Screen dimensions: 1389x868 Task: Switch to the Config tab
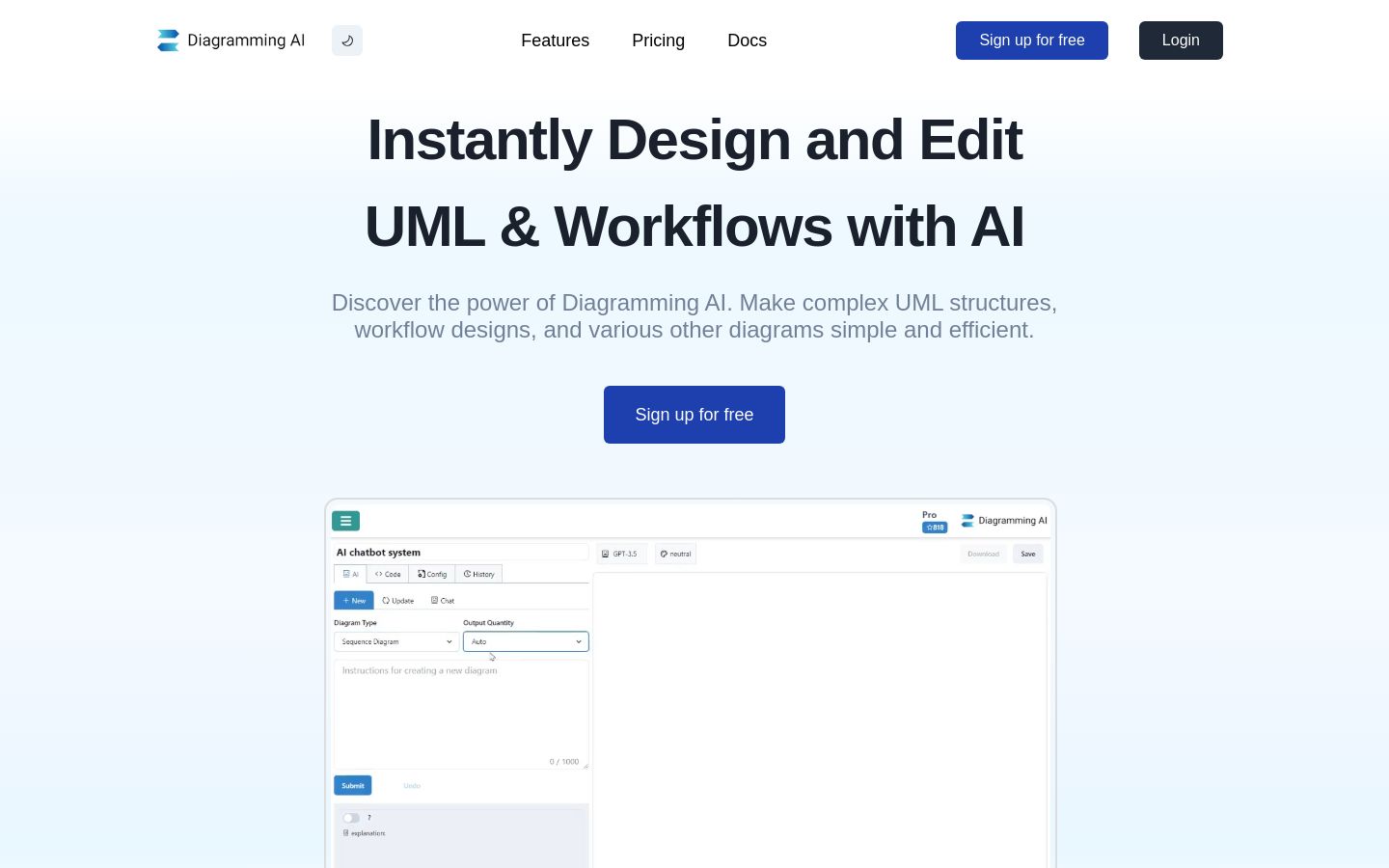(432, 574)
